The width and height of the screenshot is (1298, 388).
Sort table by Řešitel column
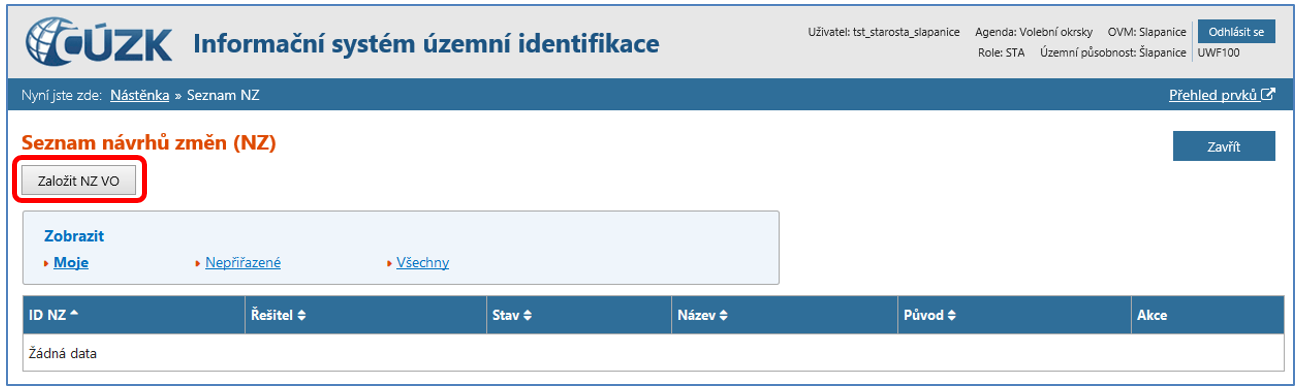(276, 315)
